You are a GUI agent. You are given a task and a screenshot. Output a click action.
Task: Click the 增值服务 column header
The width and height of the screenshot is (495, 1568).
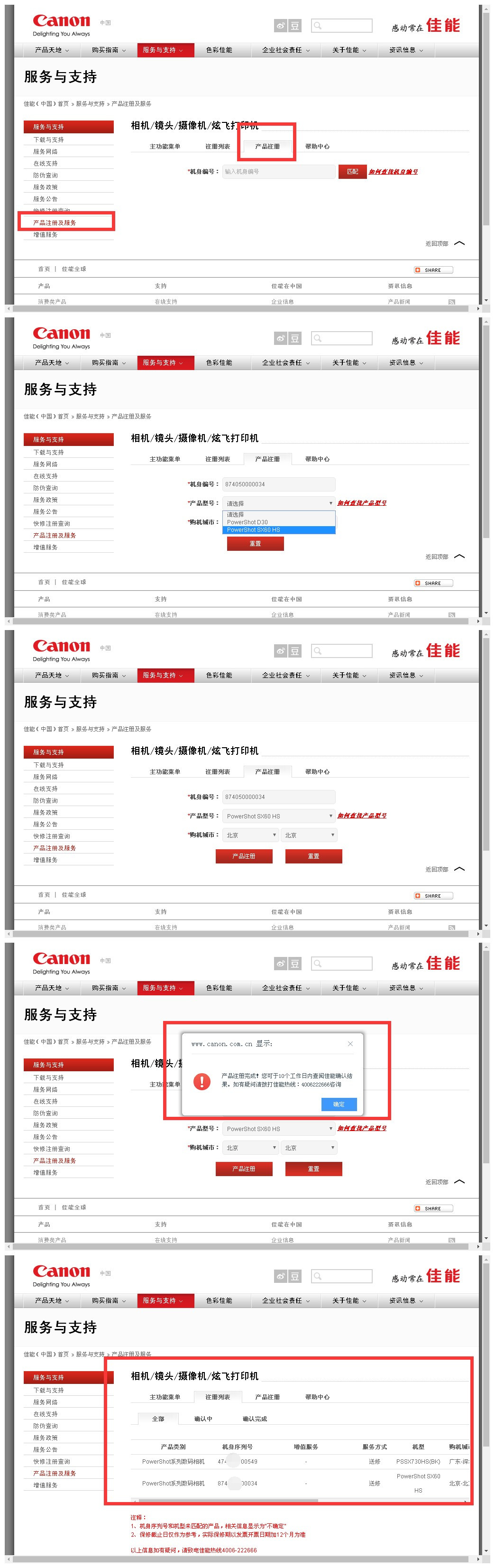(x=306, y=1447)
